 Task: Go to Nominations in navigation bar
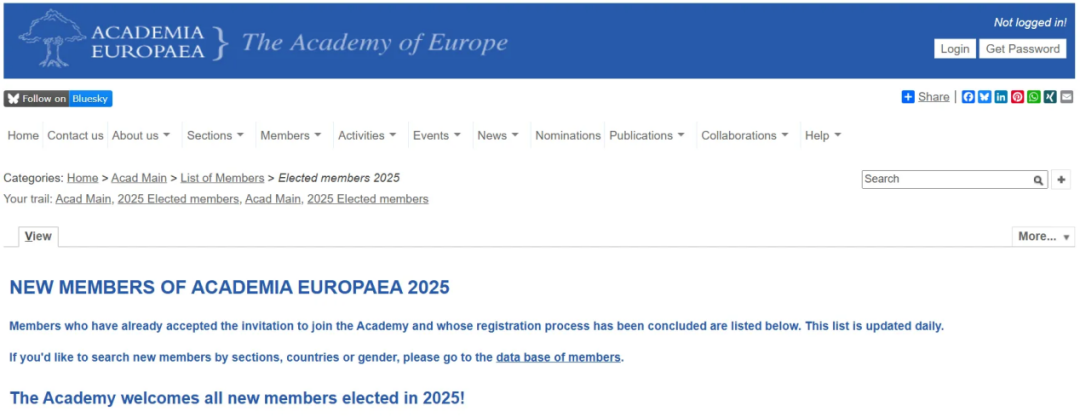[x=568, y=136]
